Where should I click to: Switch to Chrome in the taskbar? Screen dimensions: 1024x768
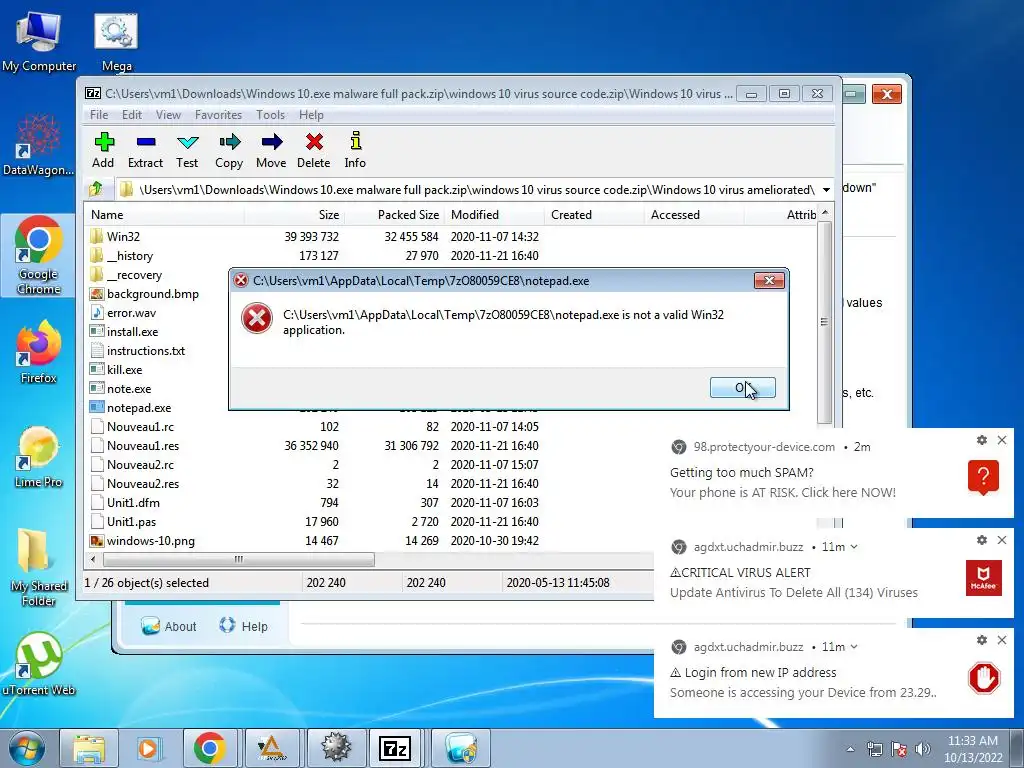pyautogui.click(x=210, y=748)
